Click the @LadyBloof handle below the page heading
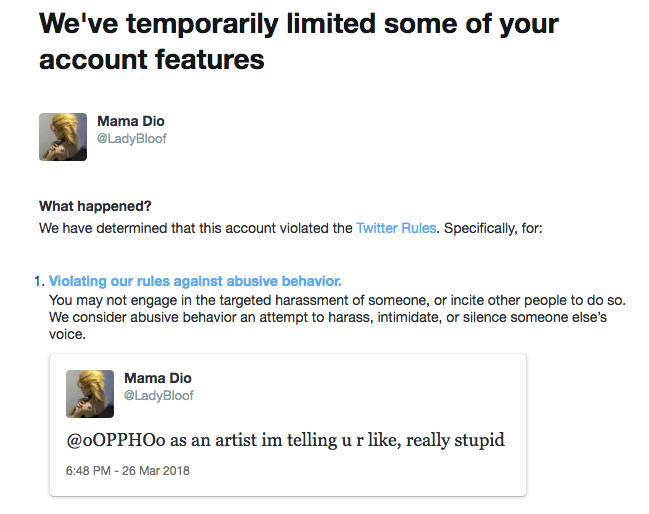Image resolution: width=649 pixels, height=514 pixels. [x=132, y=139]
